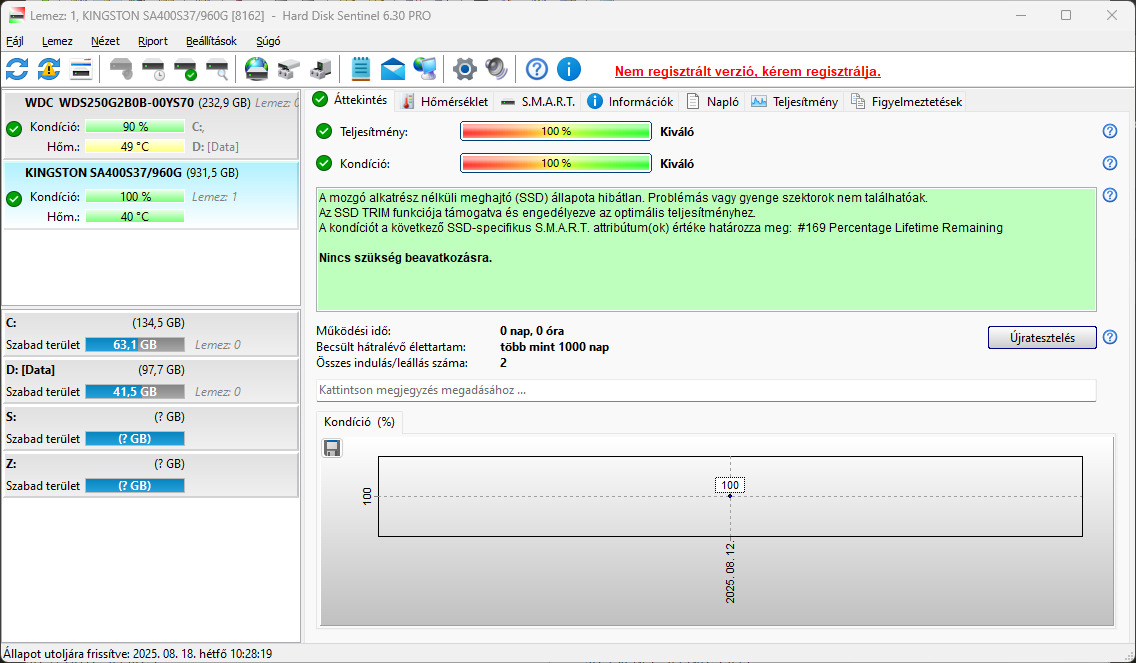The width and height of the screenshot is (1136, 663).
Task: Click help icon beside Teljesítmény bar
Action: point(1109,131)
